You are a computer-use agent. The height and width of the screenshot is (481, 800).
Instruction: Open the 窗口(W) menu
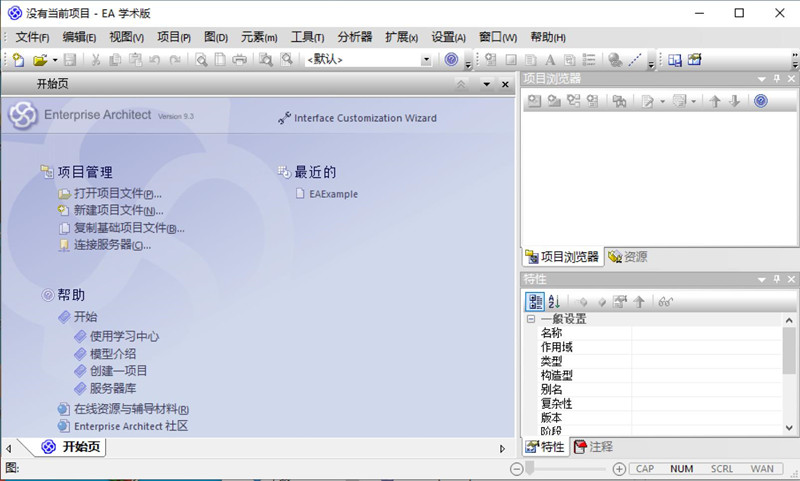[498, 37]
